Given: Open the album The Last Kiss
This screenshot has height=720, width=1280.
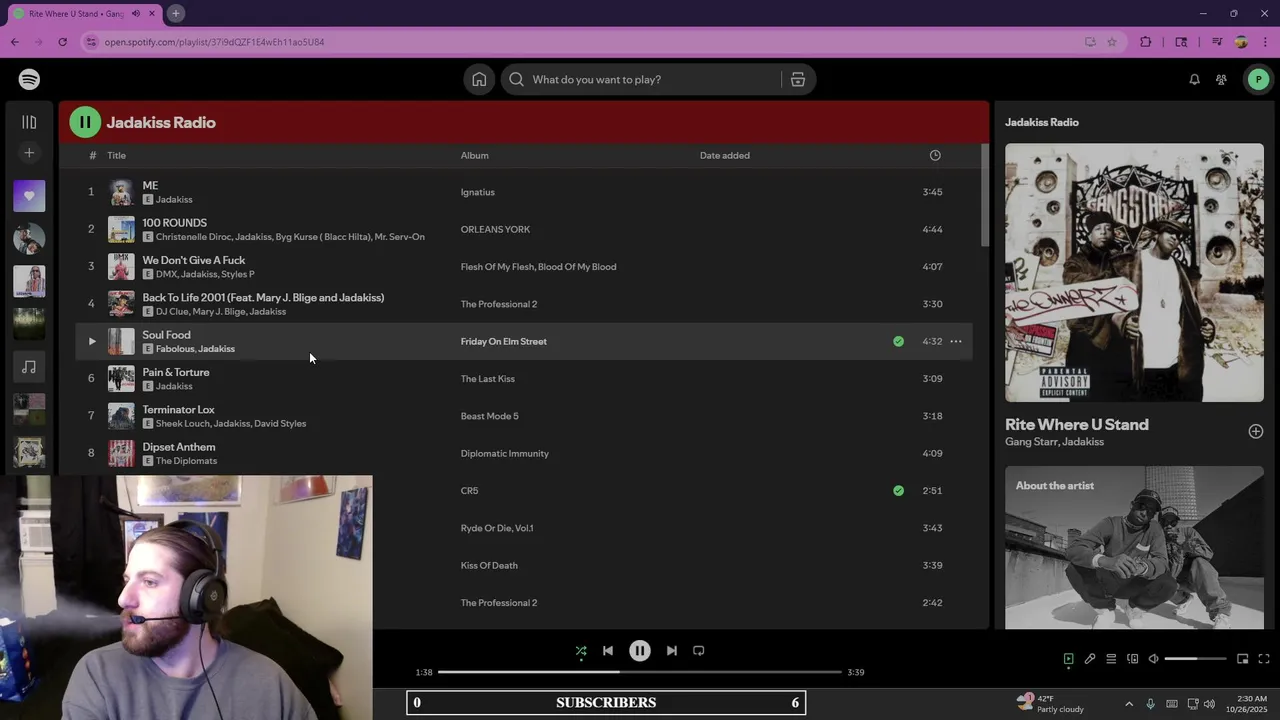Looking at the screenshot, I should pyautogui.click(x=487, y=378).
